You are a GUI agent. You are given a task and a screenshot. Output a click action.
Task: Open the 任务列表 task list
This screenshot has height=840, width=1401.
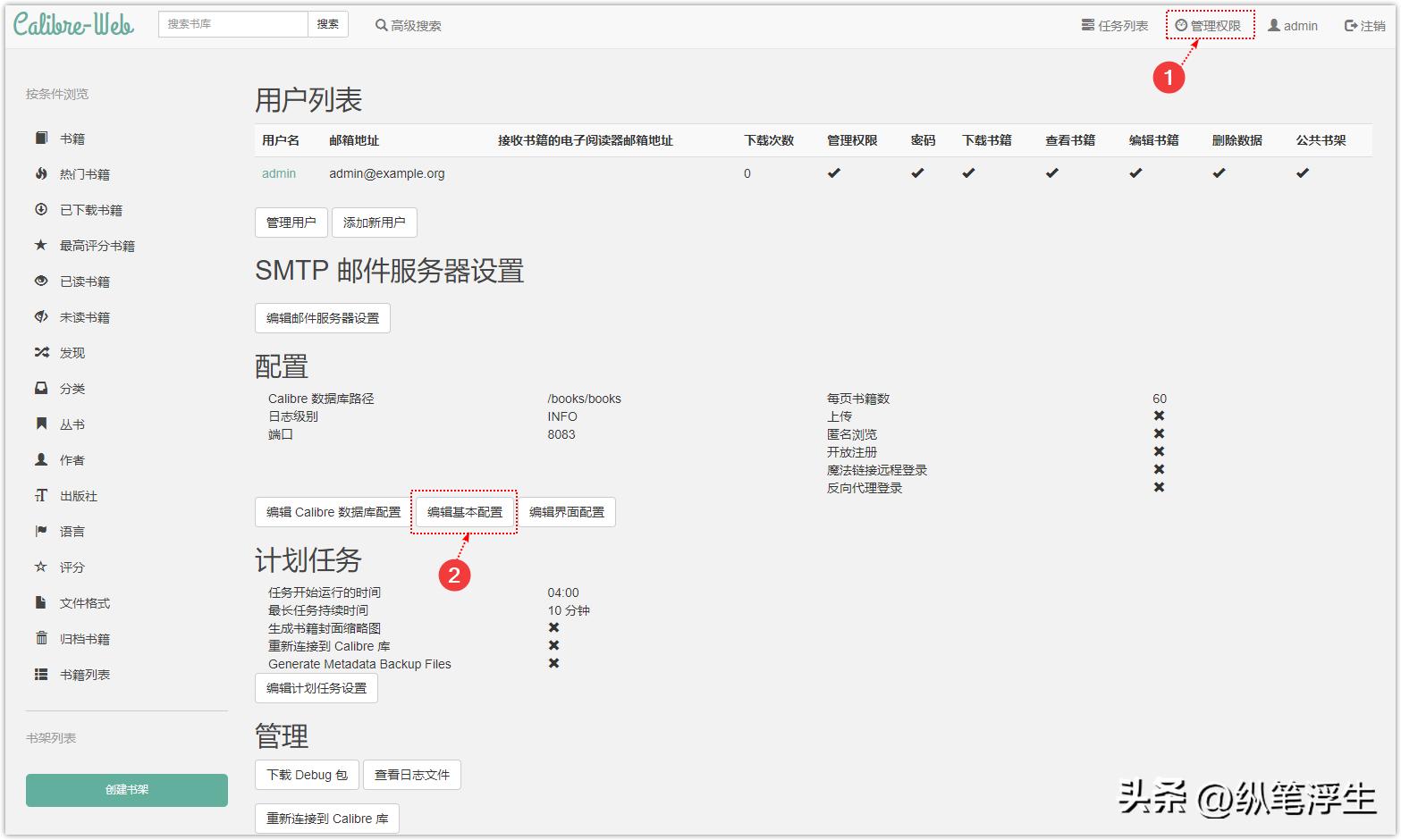(x=1115, y=24)
